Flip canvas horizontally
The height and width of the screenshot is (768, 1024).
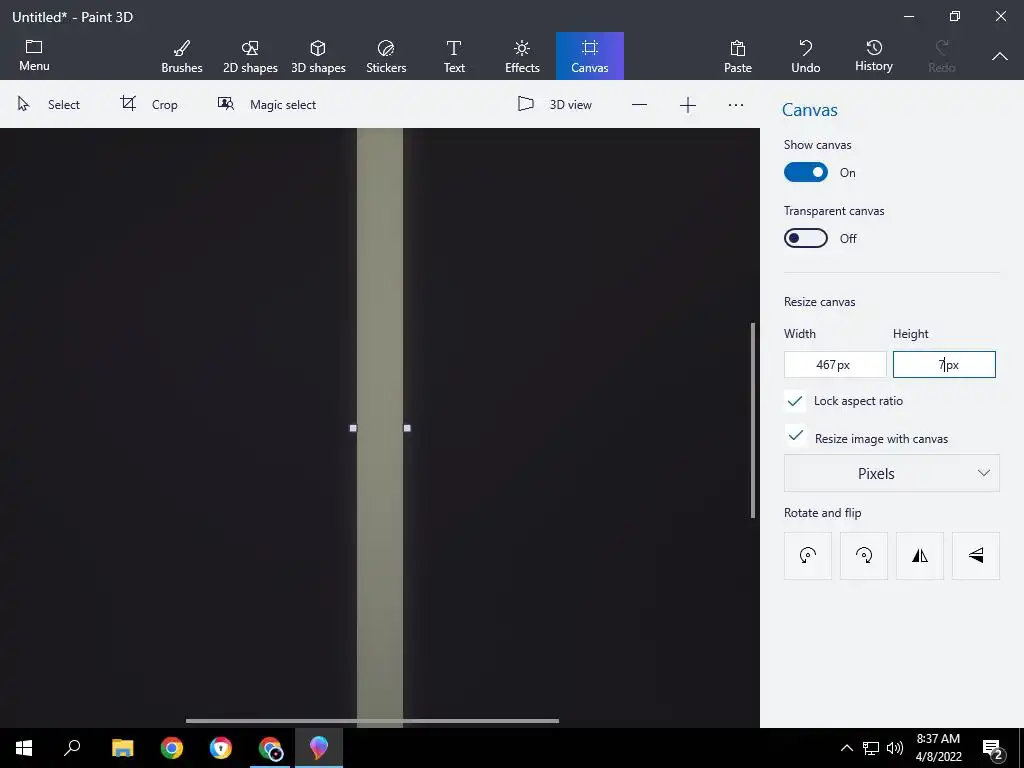920,556
